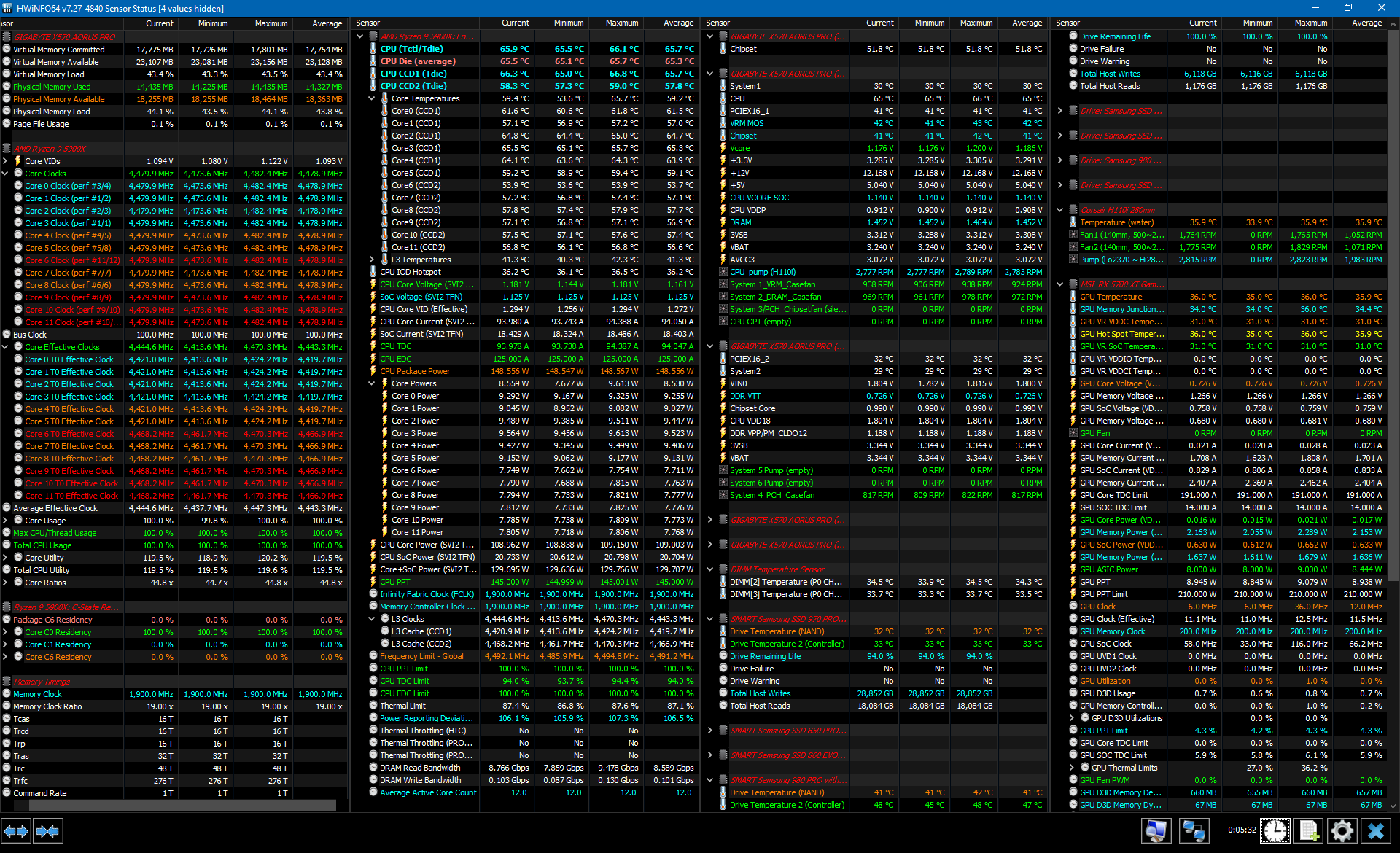Click the circular clock icon beside Memory Clock
1400x853 pixels.
pos(7,694)
